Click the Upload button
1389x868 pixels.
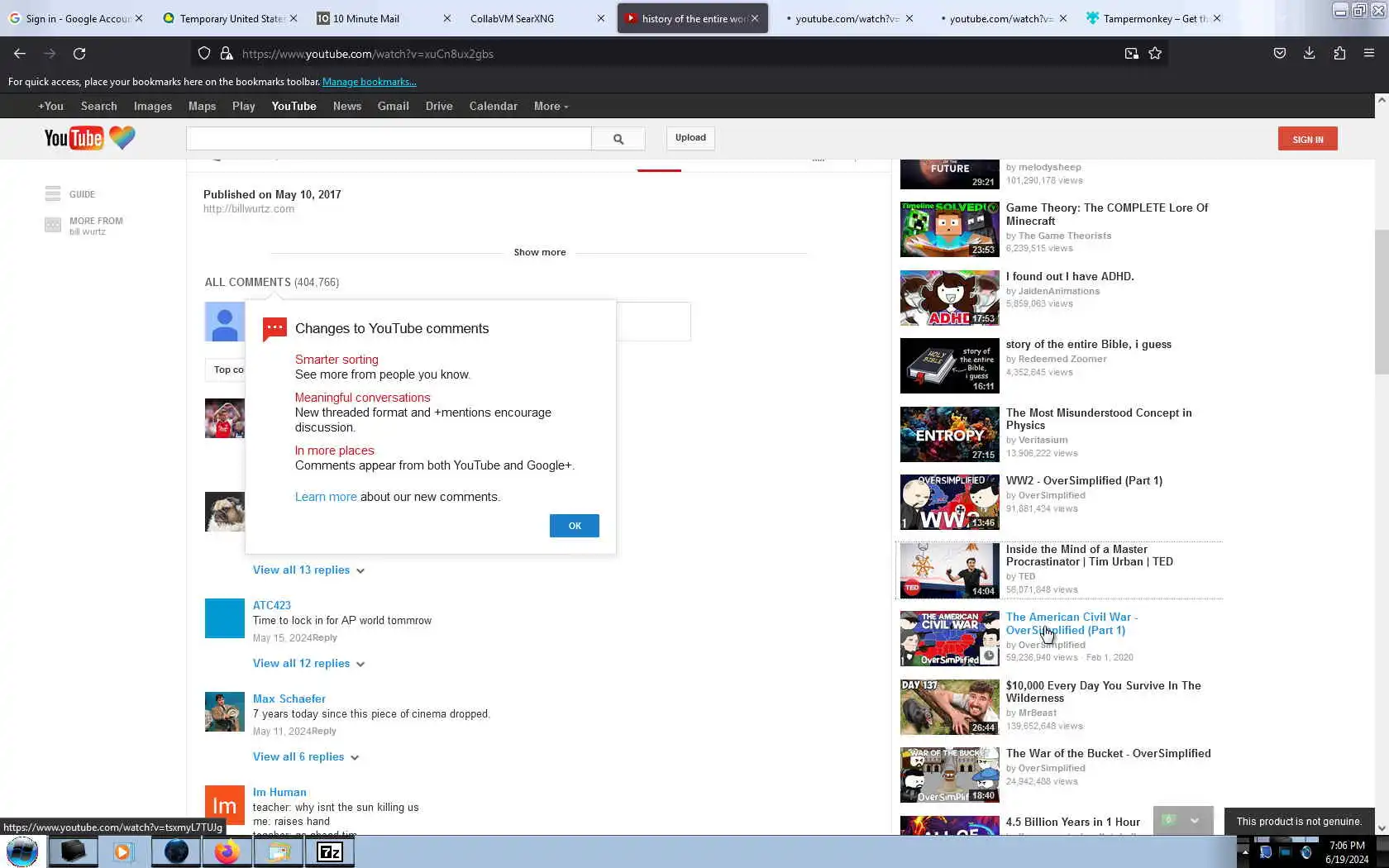click(690, 138)
